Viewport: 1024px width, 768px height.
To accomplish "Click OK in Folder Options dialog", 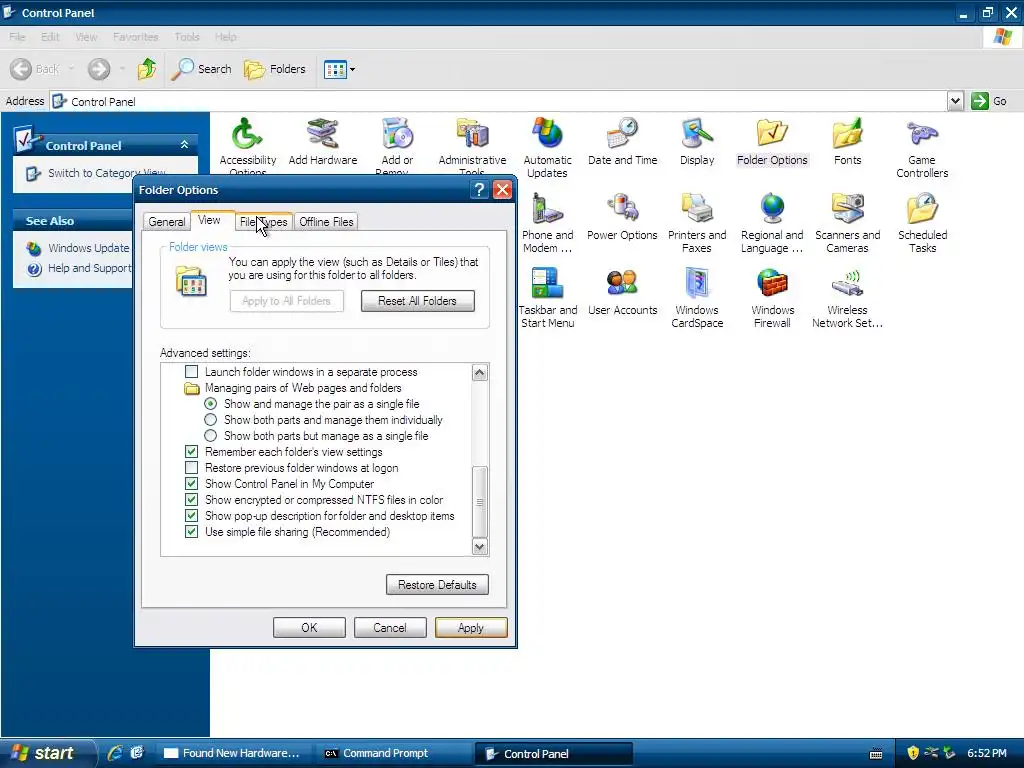I will 309,628.
